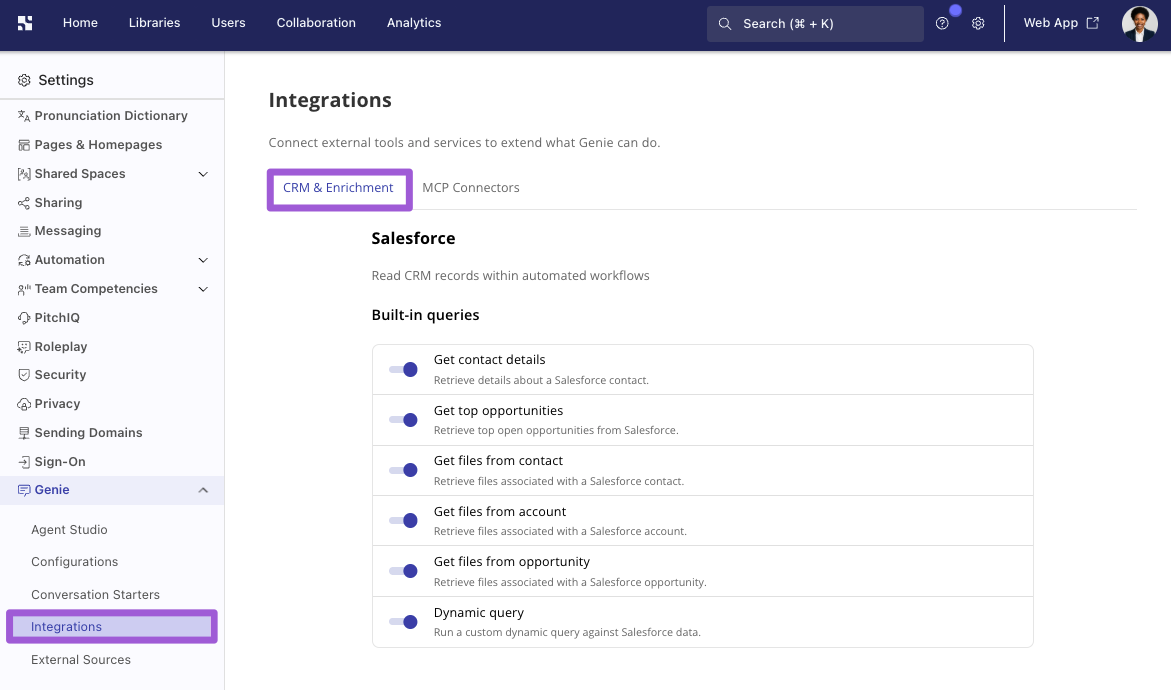Screen dimensions: 1171x690
Task: Click the PitchIQ sidebar icon
Action: coord(24,318)
